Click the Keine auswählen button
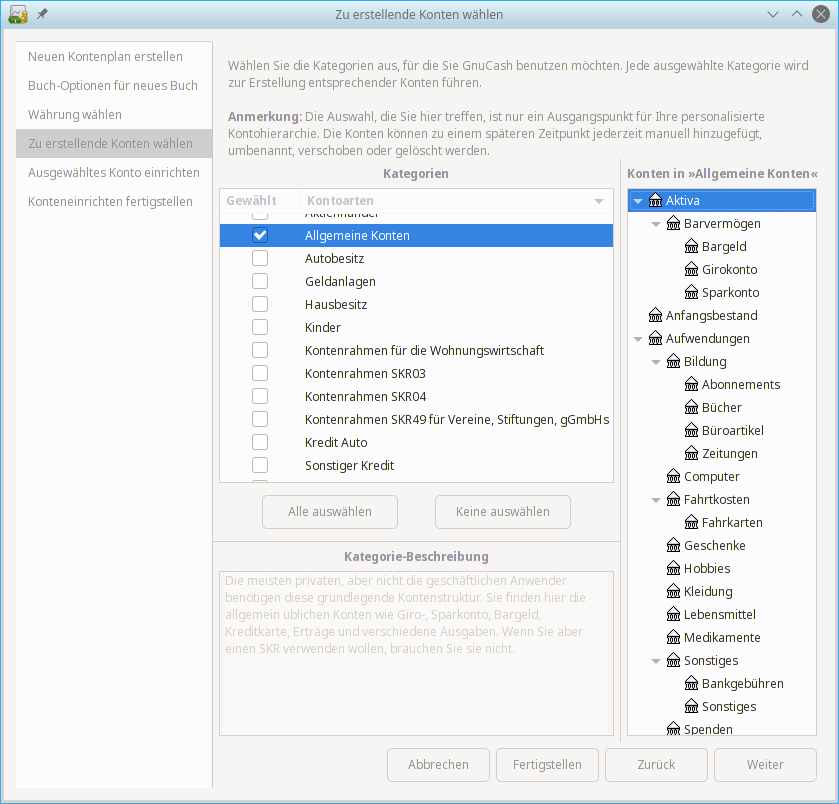Screen dimensions: 839x804 click(x=503, y=512)
